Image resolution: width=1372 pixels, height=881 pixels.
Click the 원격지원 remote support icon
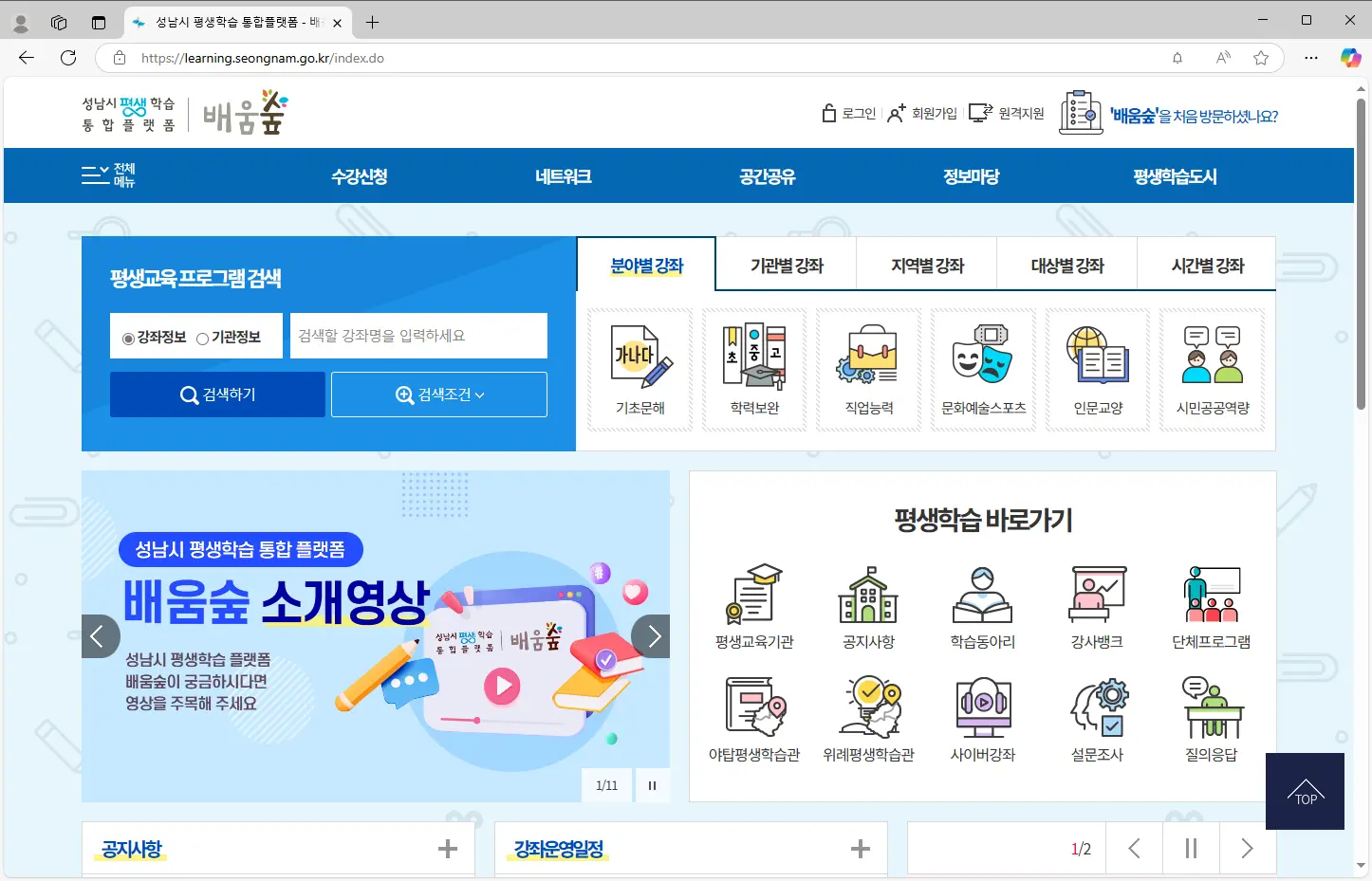pyautogui.click(x=1006, y=112)
